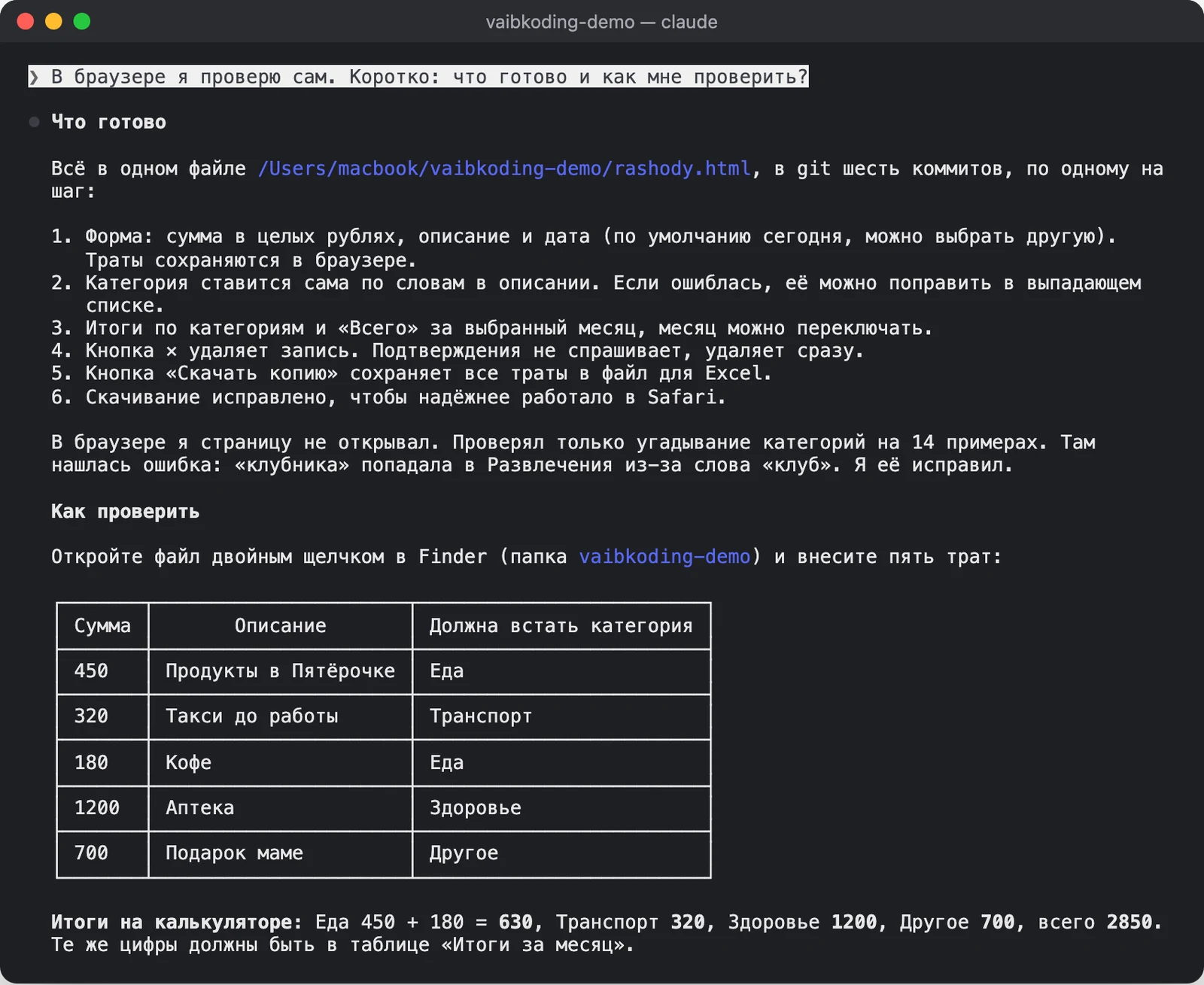Image resolution: width=1204 pixels, height=985 pixels.
Task: Click the gray bullet beside 'Что готово'
Action: pos(34,122)
